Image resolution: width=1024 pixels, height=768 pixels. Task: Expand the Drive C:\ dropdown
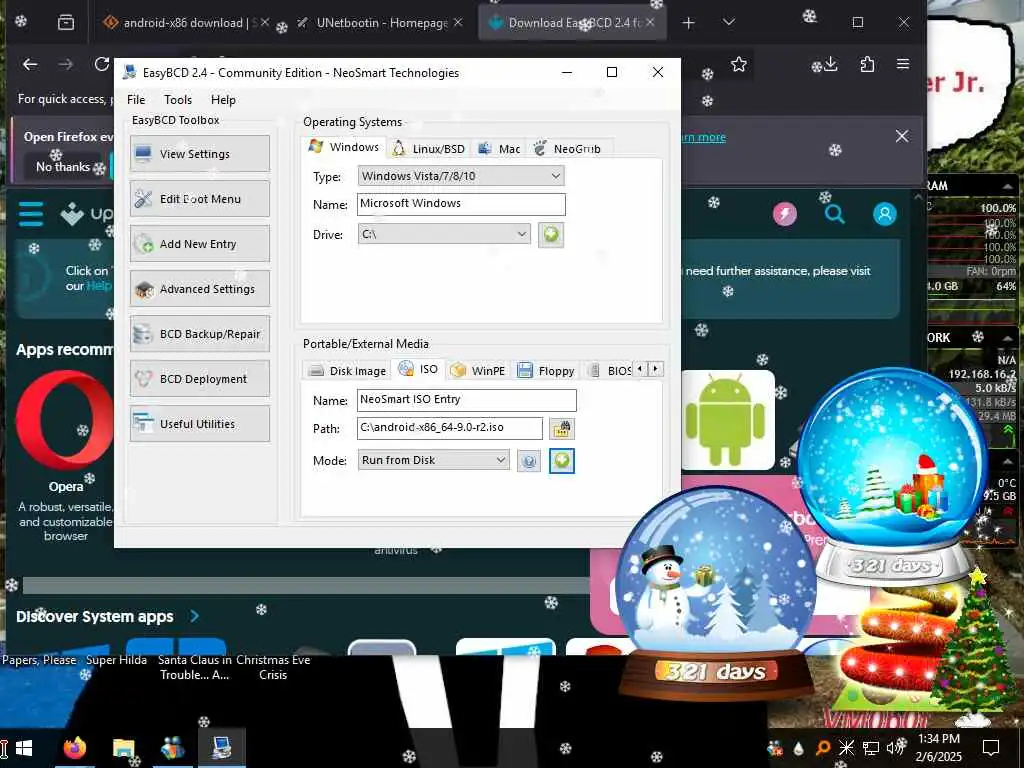[443, 234]
